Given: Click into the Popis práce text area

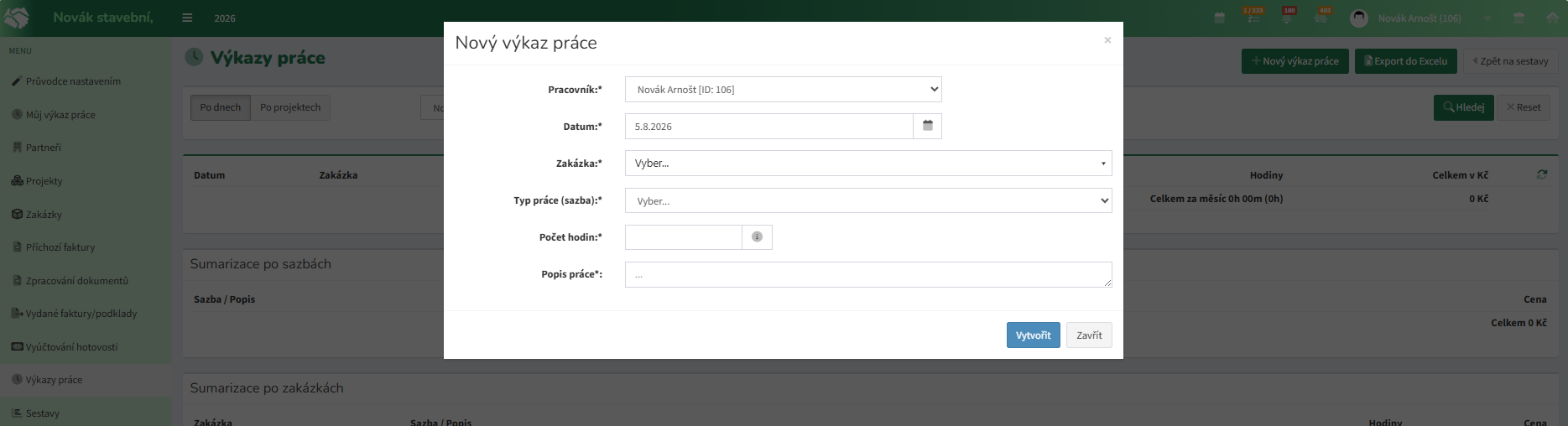Looking at the screenshot, I should [868, 274].
